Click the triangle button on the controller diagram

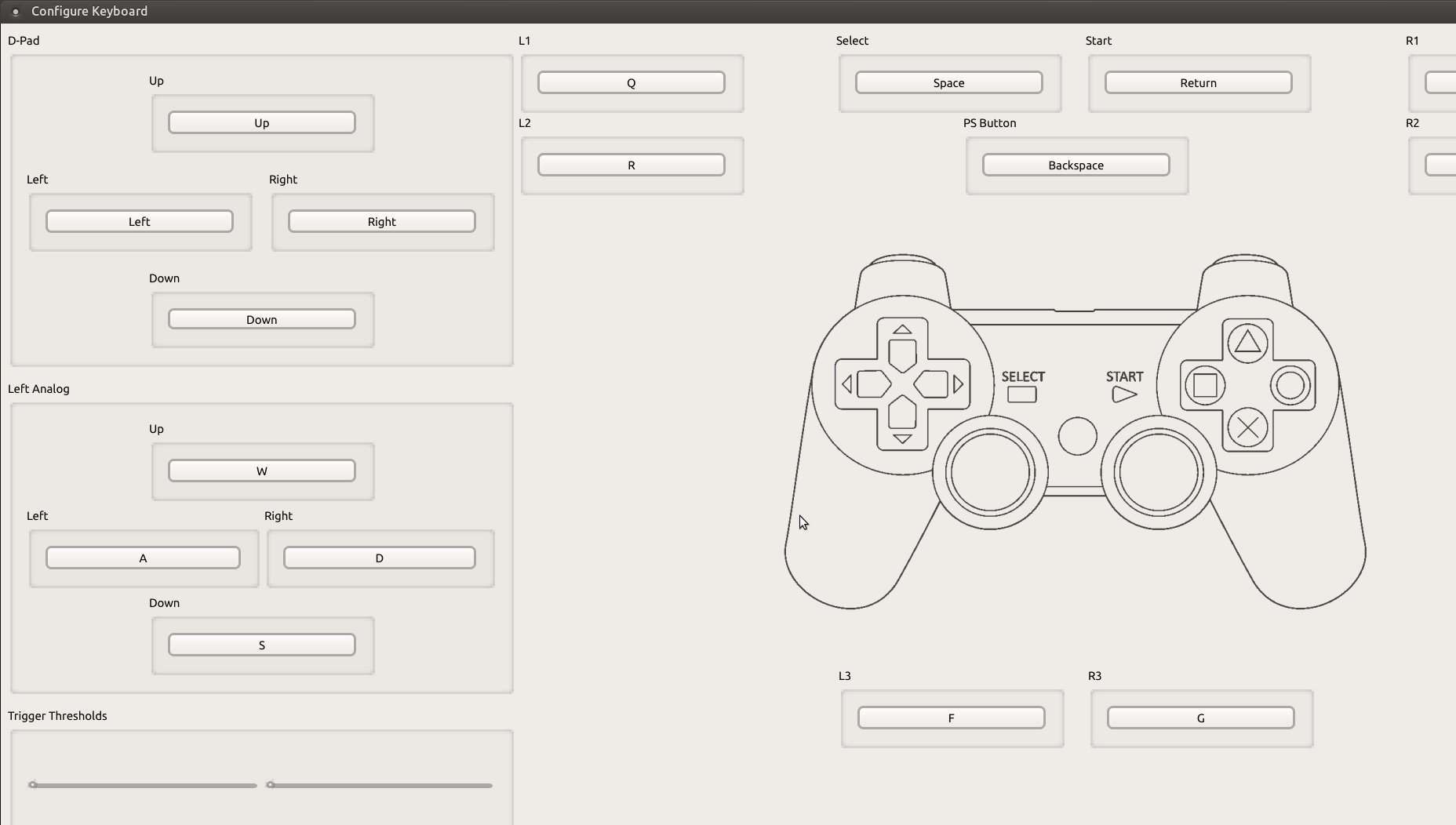tap(1247, 342)
